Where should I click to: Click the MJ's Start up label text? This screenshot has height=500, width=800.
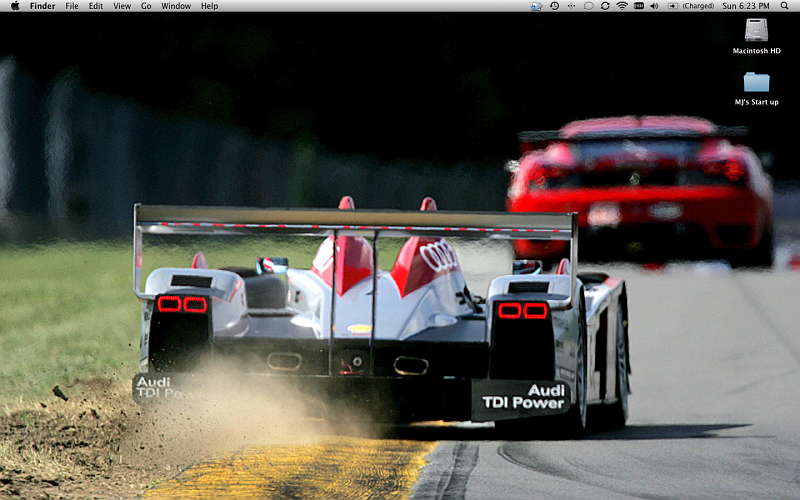tap(757, 102)
